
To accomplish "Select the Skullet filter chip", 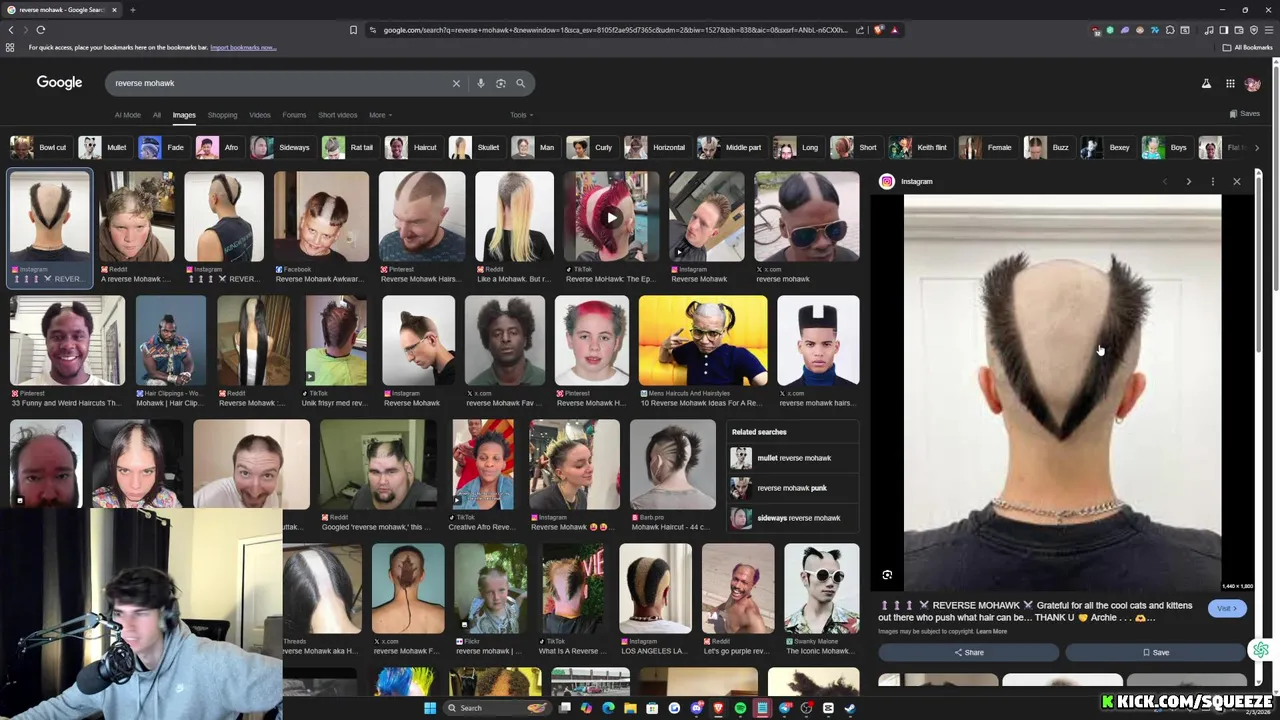I will [476, 148].
